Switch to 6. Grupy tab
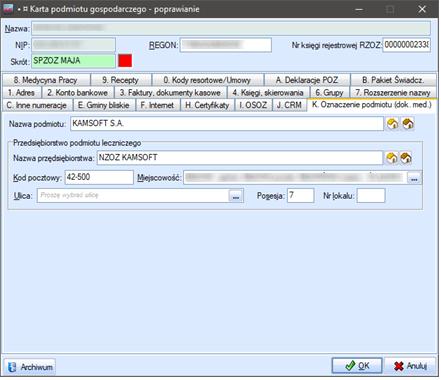This screenshot has width=441, height=380. [329, 93]
